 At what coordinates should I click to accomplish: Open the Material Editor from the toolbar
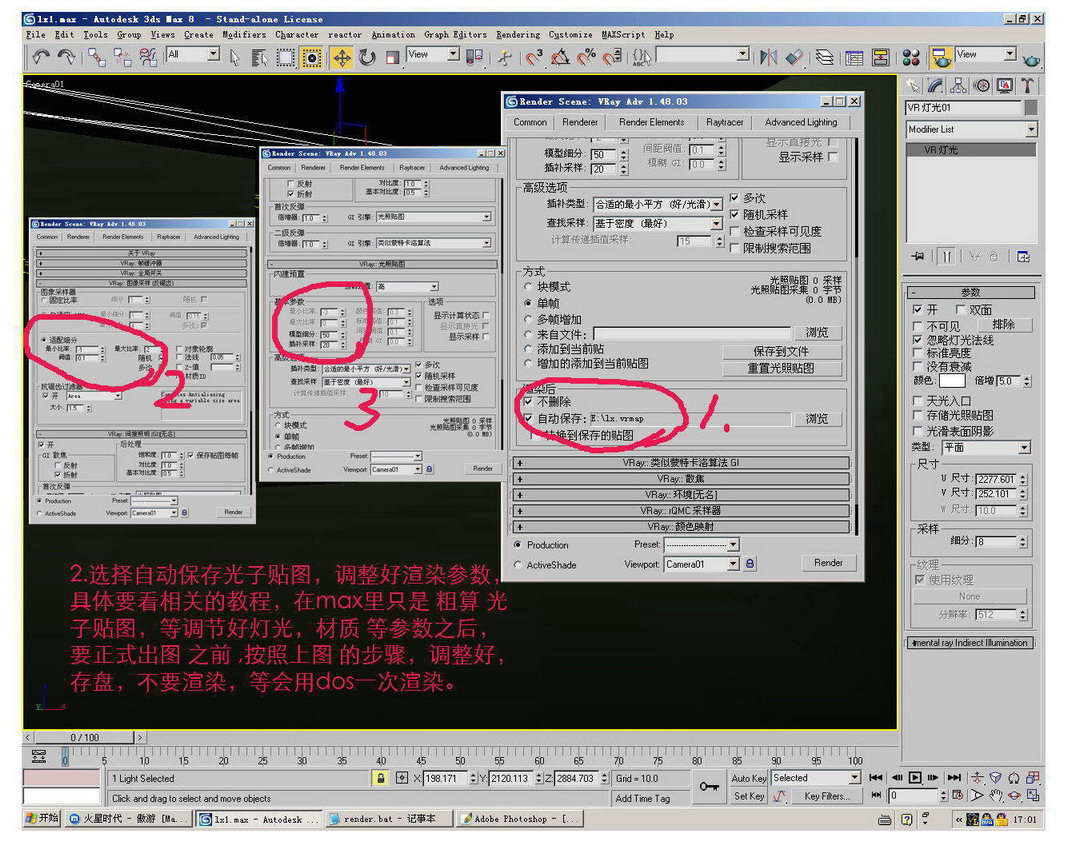(x=911, y=57)
